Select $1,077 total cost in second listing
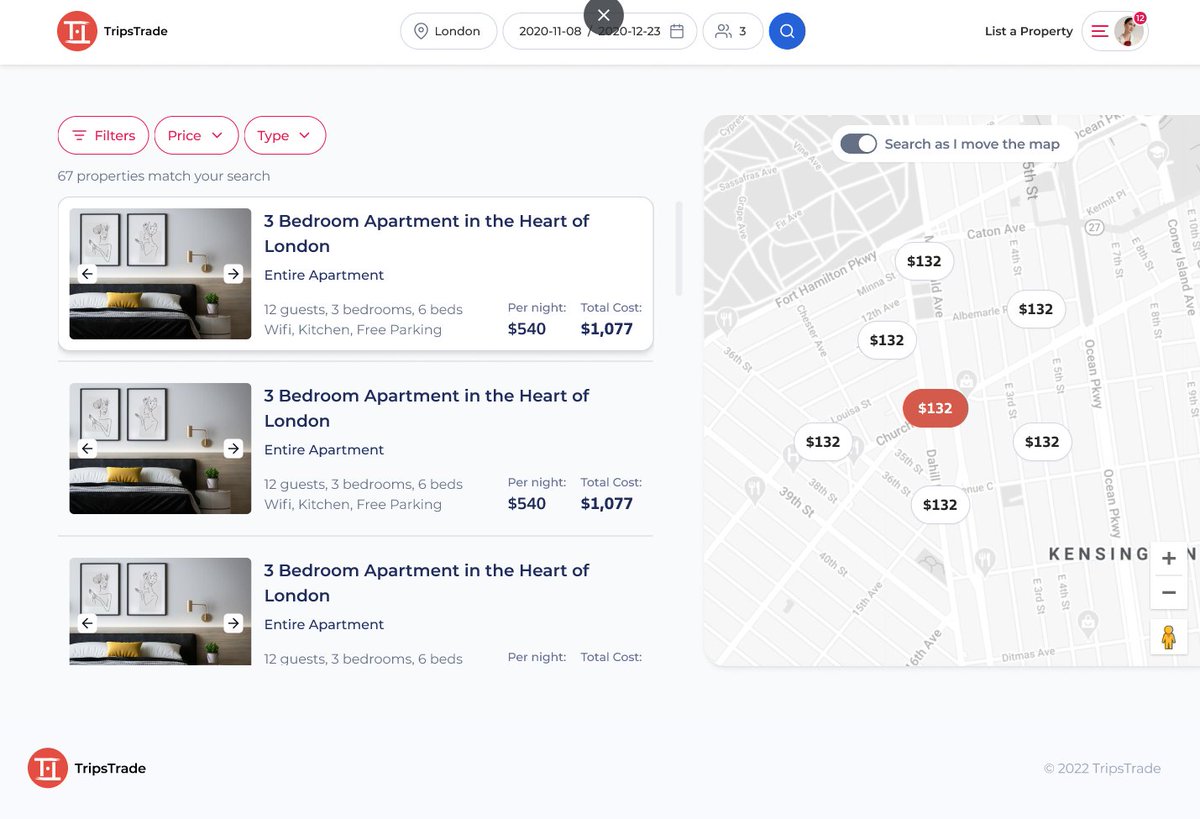Screen dimensions: 1200x819 pos(607,504)
